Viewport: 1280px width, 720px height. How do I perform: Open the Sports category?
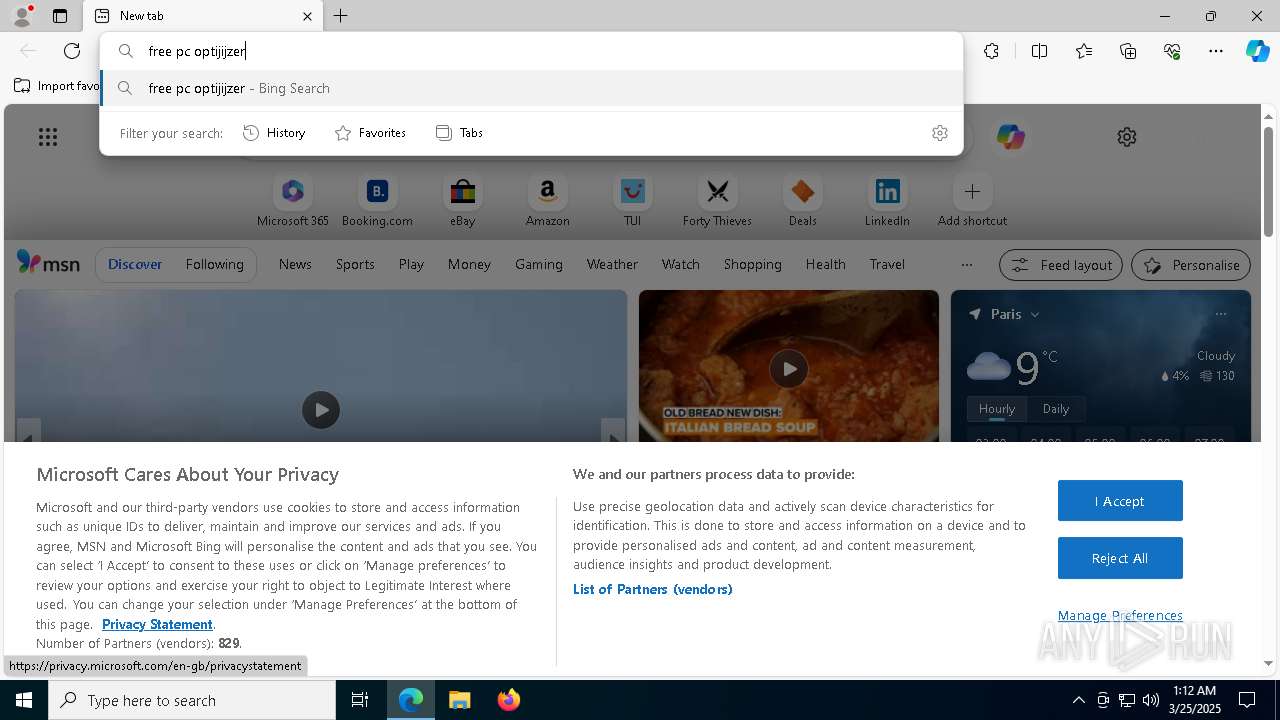pos(355,264)
